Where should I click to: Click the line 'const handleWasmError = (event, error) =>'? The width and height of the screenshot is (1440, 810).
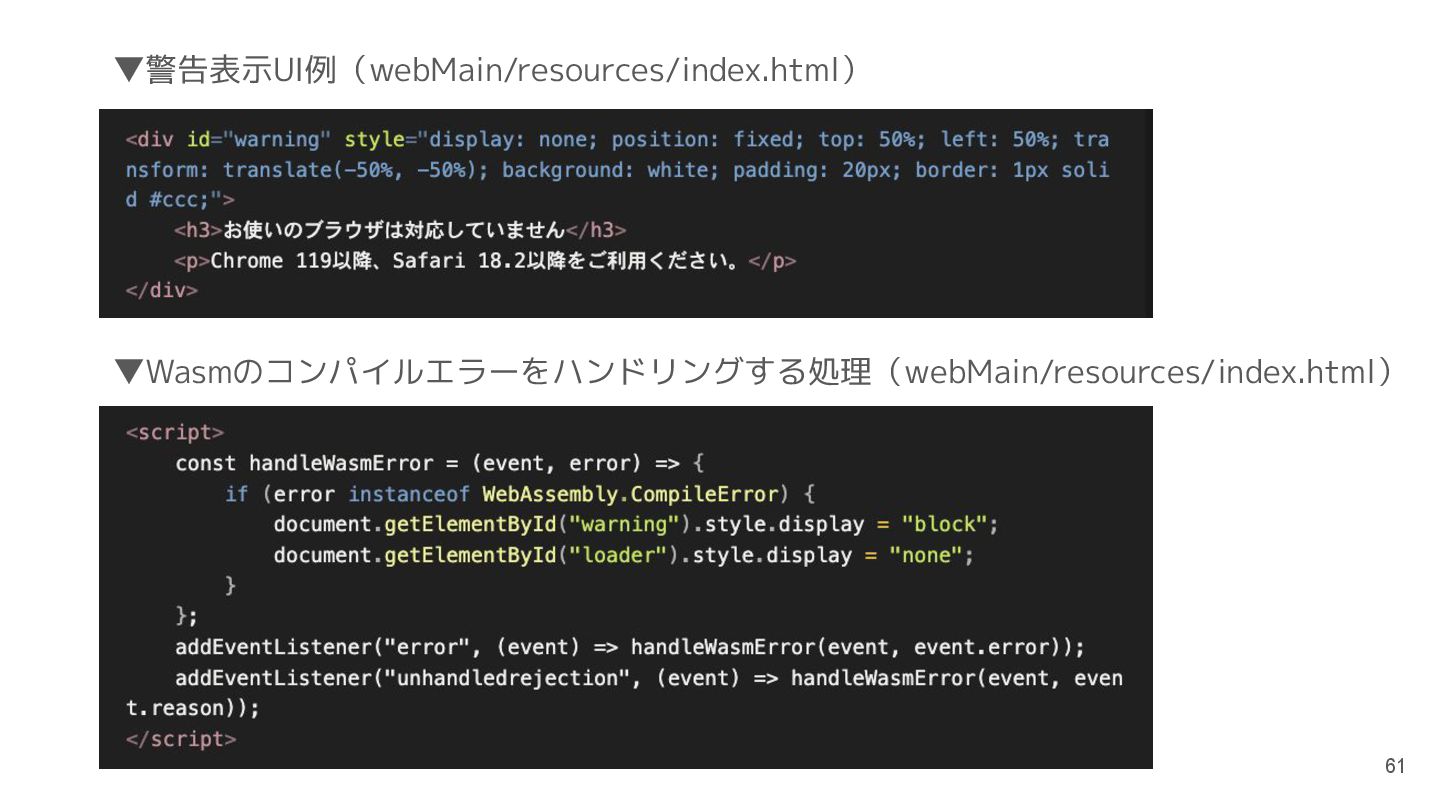pyautogui.click(x=441, y=463)
